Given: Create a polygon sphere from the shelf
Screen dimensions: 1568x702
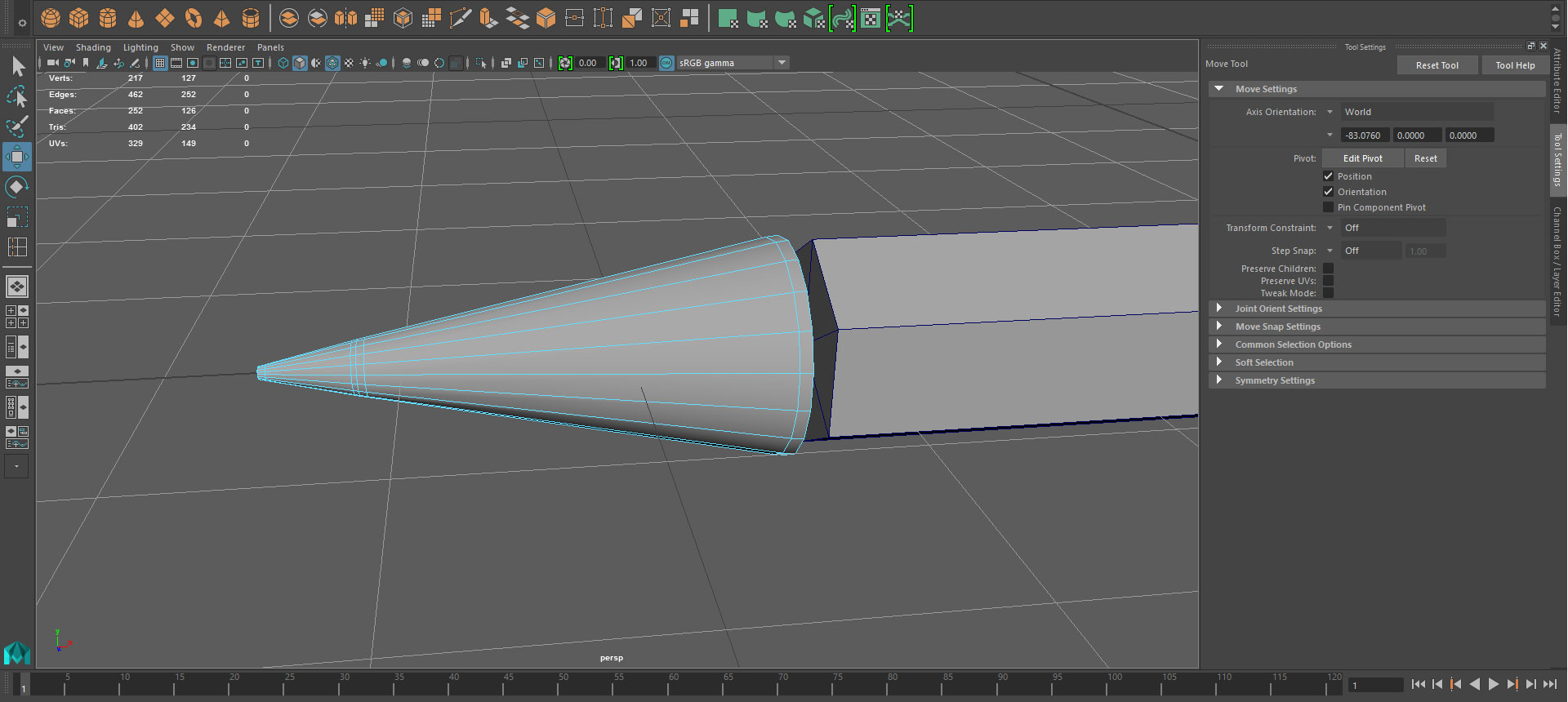Looking at the screenshot, I should [51, 18].
